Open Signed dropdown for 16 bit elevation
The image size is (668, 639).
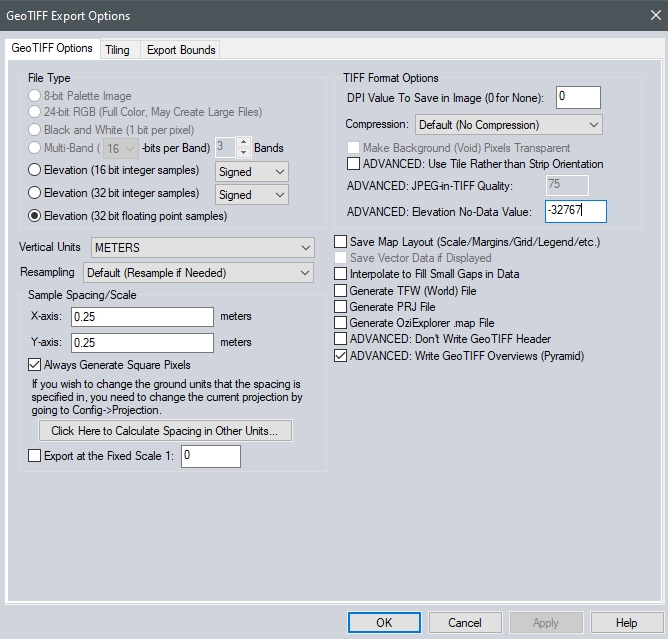pos(252,171)
